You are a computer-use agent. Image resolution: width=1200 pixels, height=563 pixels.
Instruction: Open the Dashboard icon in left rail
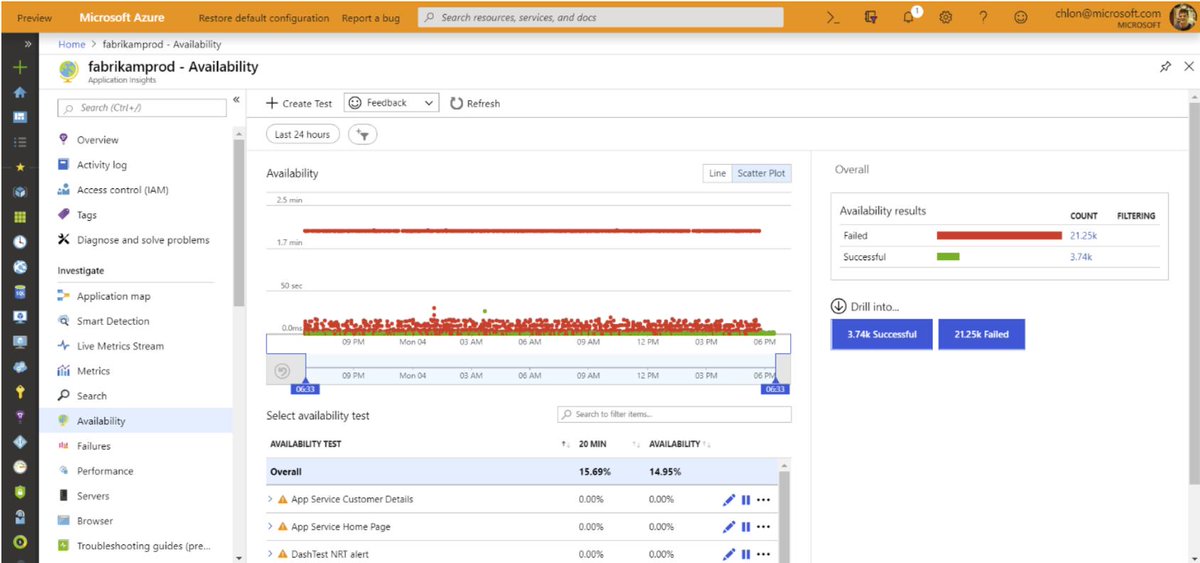pos(19,117)
